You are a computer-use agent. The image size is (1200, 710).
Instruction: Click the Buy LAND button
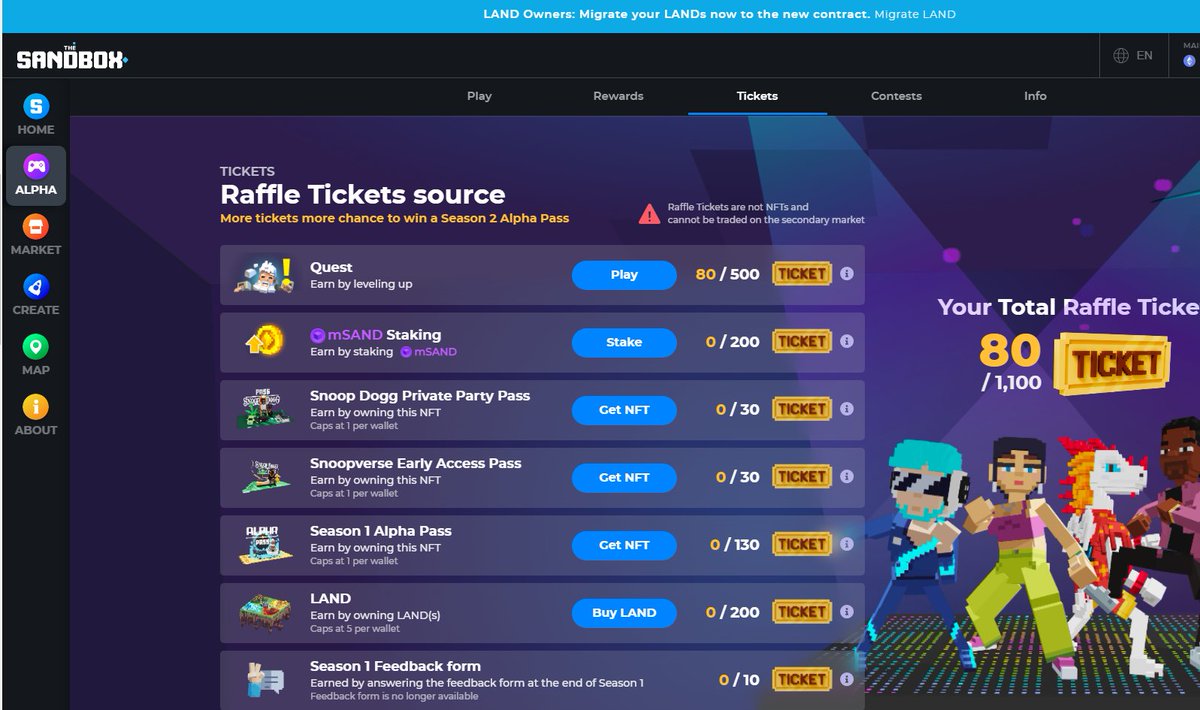624,612
